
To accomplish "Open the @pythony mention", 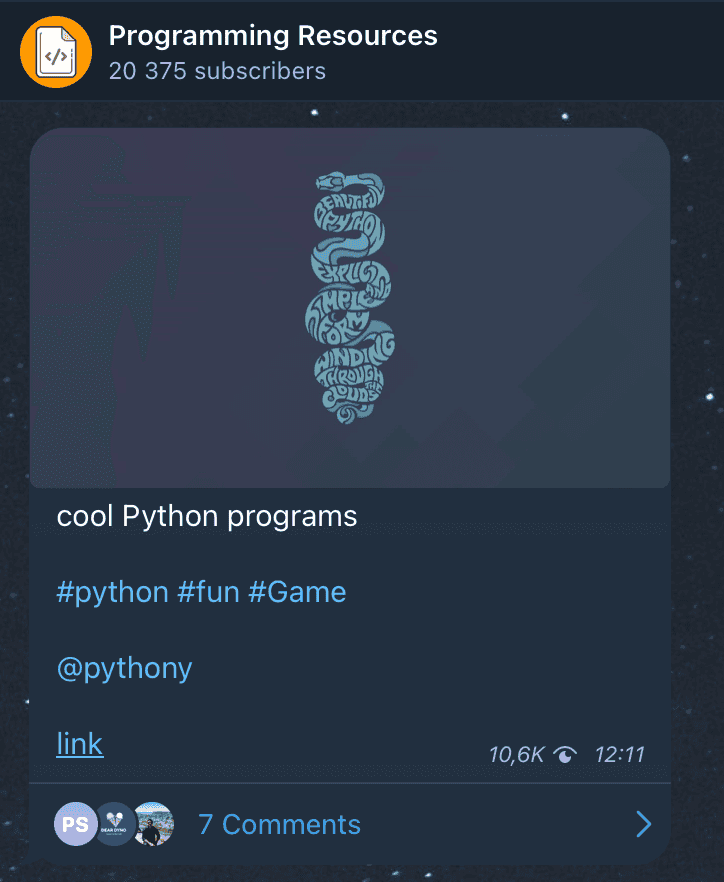I will pos(124,668).
